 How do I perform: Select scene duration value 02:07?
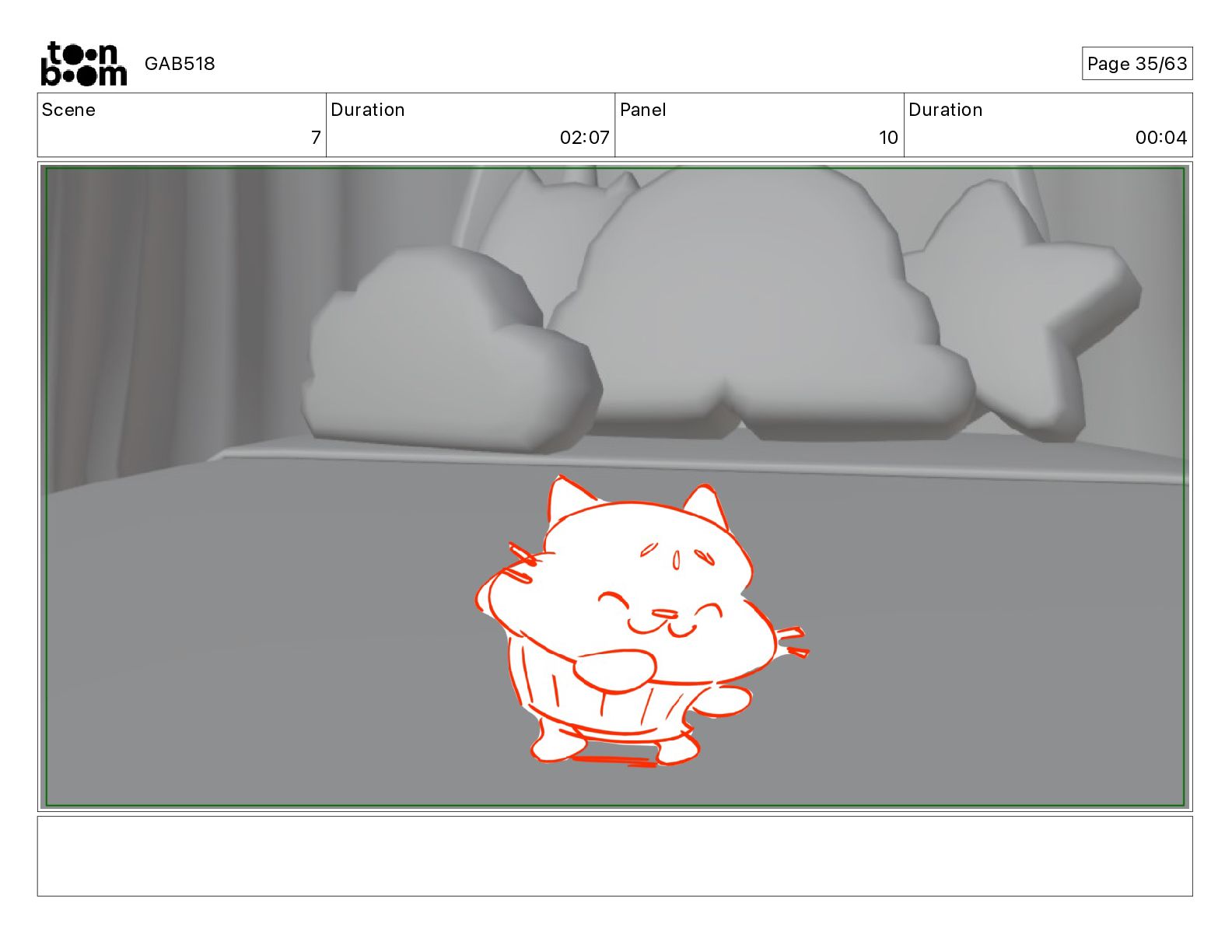(585, 138)
